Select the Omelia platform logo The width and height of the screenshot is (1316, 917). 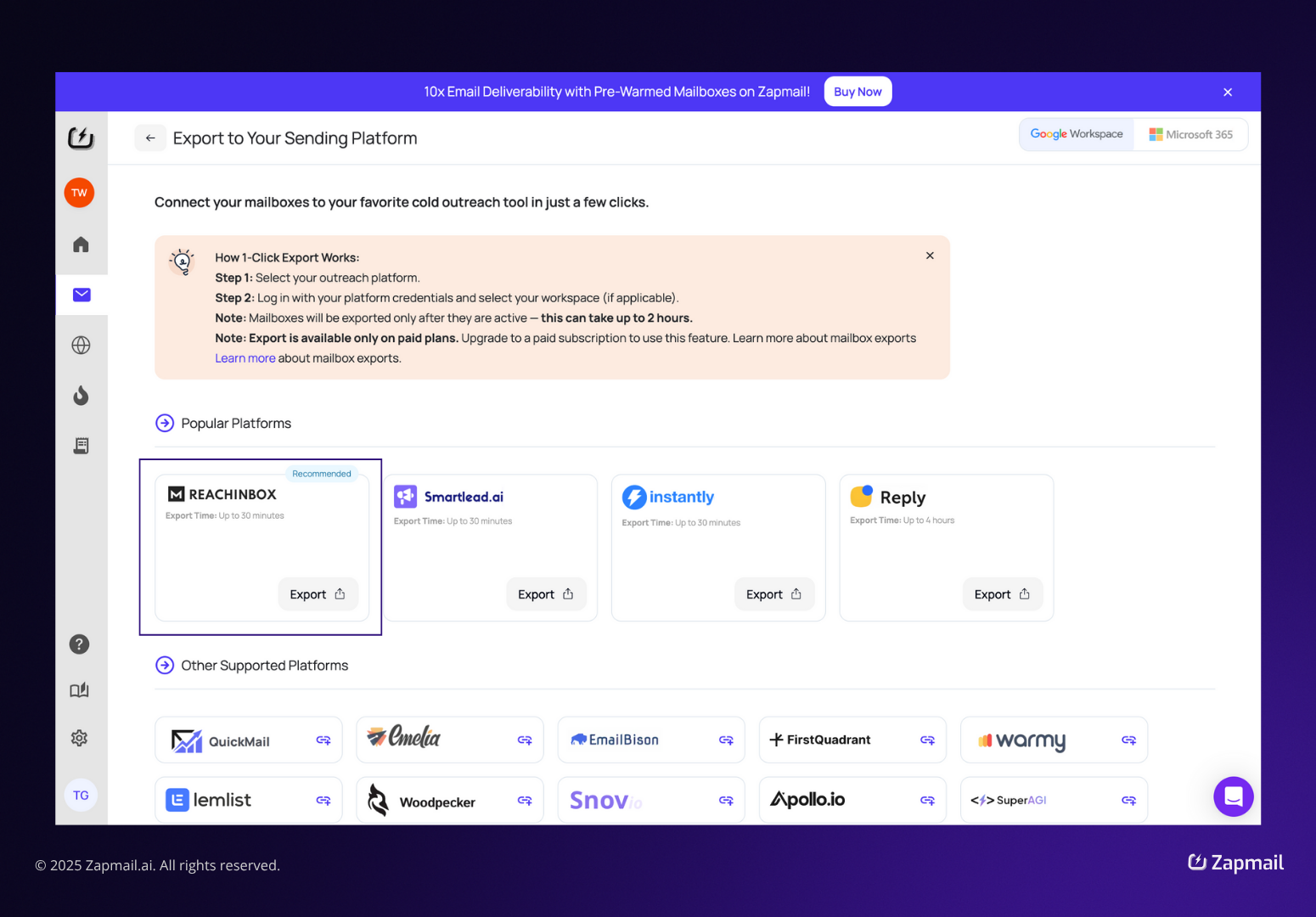pyautogui.click(x=403, y=736)
